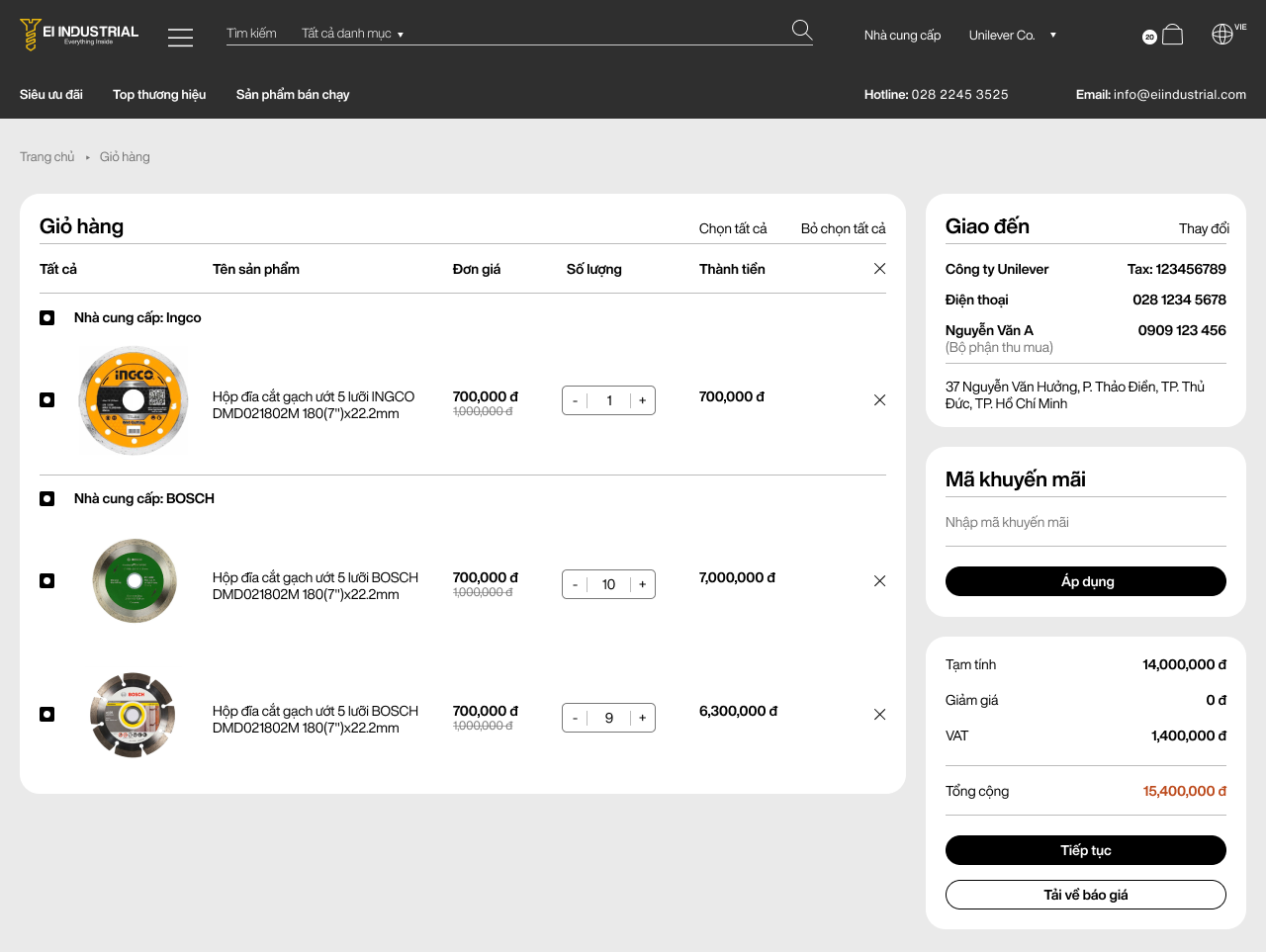The height and width of the screenshot is (952, 1266).
Task: Click Tax: 123456789 text
Action: (x=1177, y=269)
